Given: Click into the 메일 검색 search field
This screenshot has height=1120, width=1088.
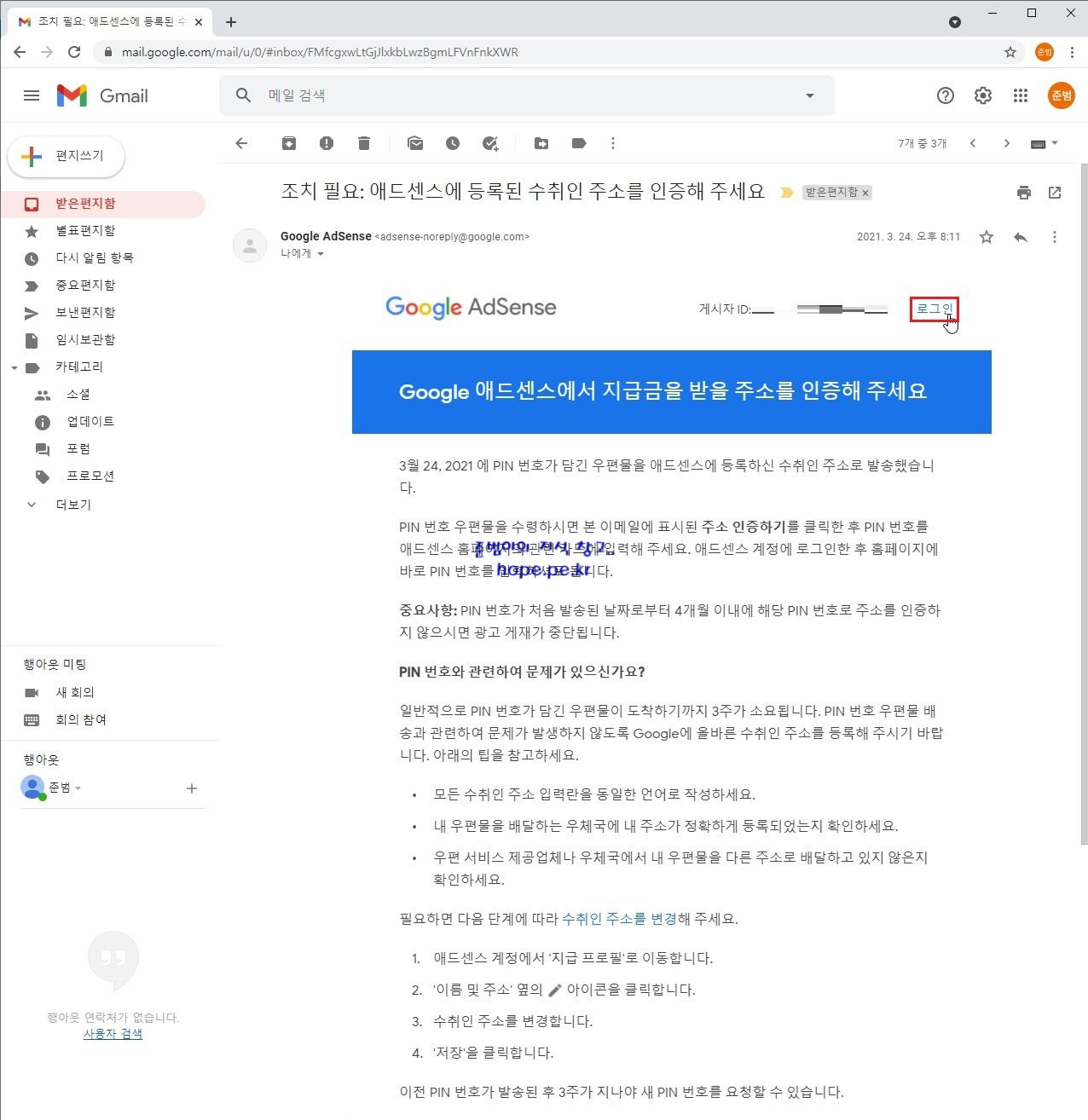Looking at the screenshot, I should click(529, 95).
